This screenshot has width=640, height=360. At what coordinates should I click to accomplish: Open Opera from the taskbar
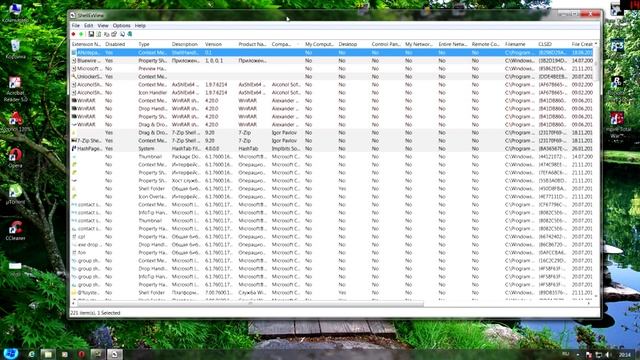[81, 354]
